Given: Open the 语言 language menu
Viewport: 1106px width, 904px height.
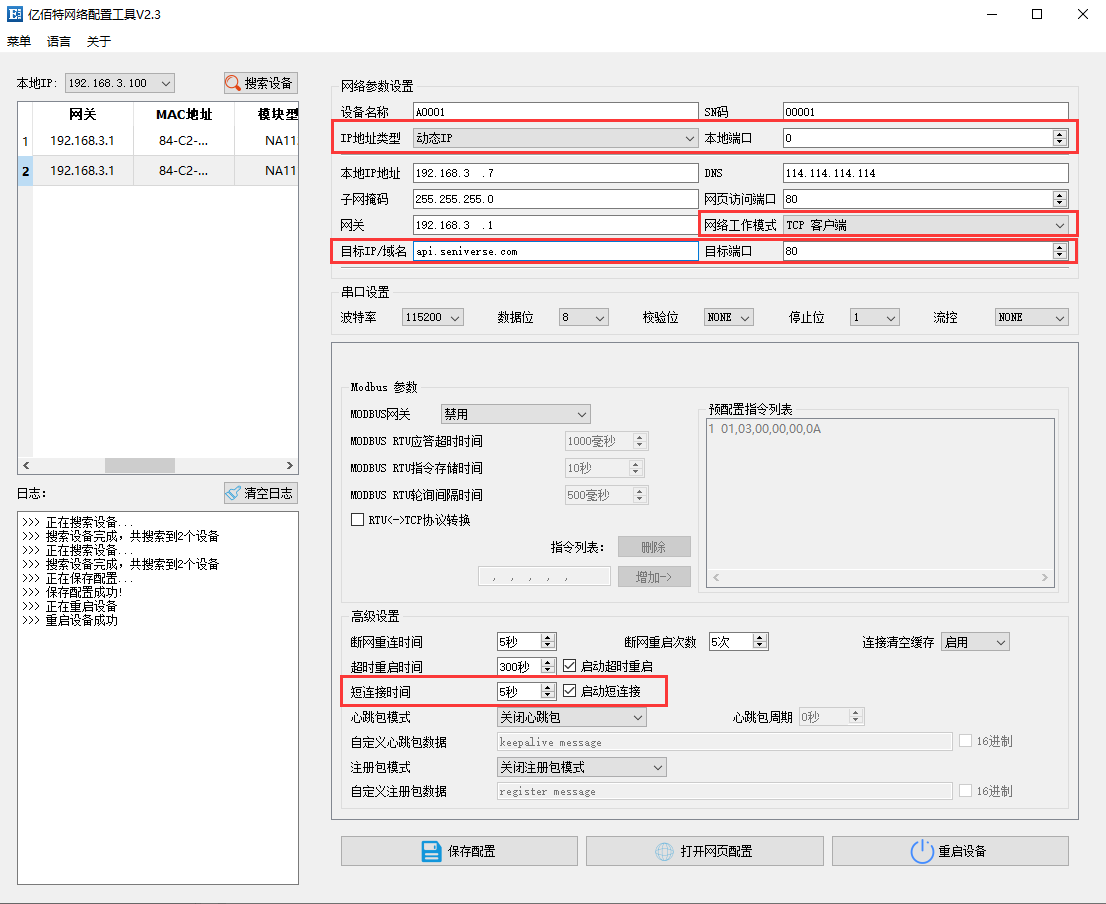Looking at the screenshot, I should [59, 42].
